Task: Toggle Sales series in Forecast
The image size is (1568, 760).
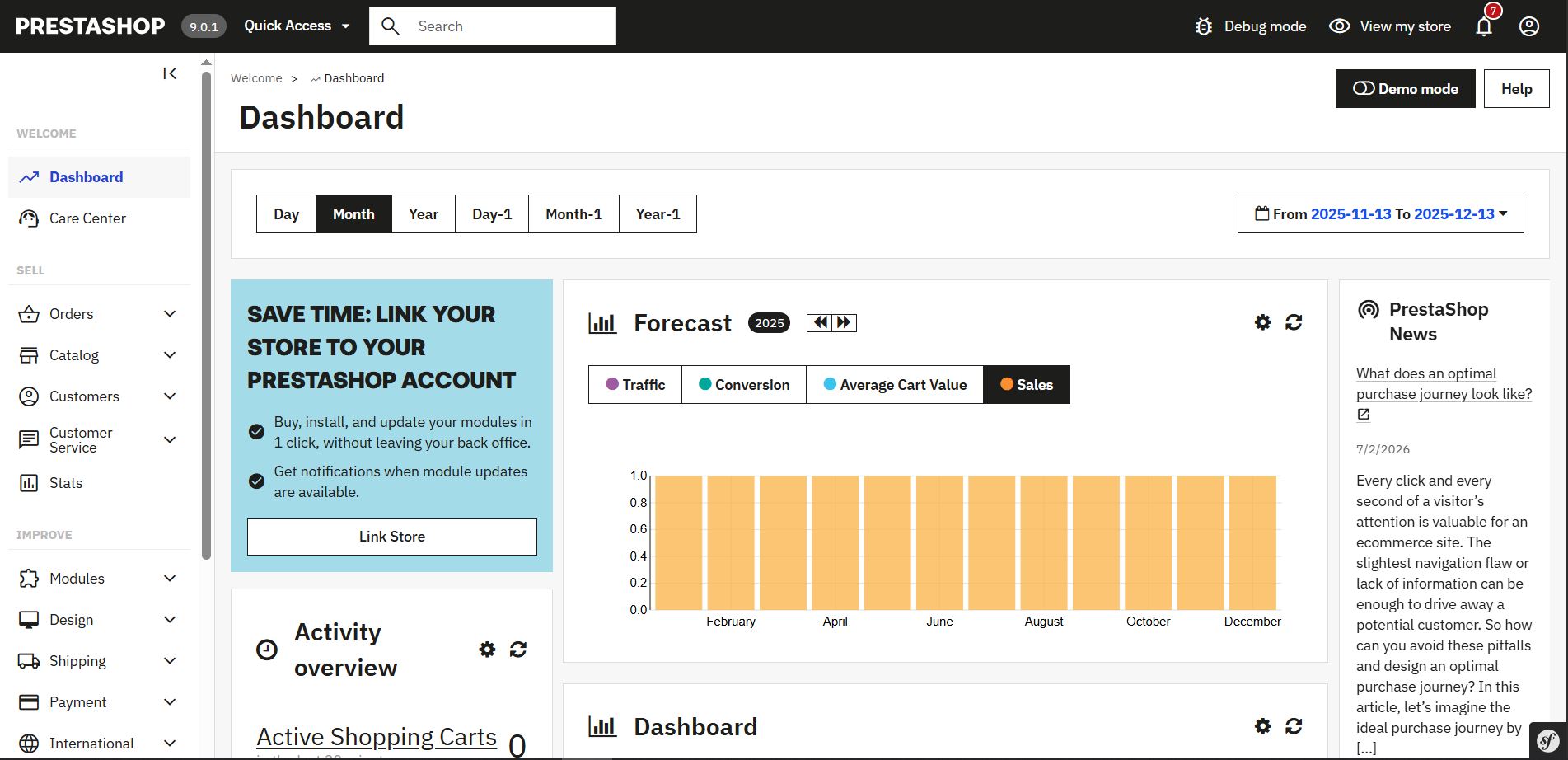Action: [1027, 385]
